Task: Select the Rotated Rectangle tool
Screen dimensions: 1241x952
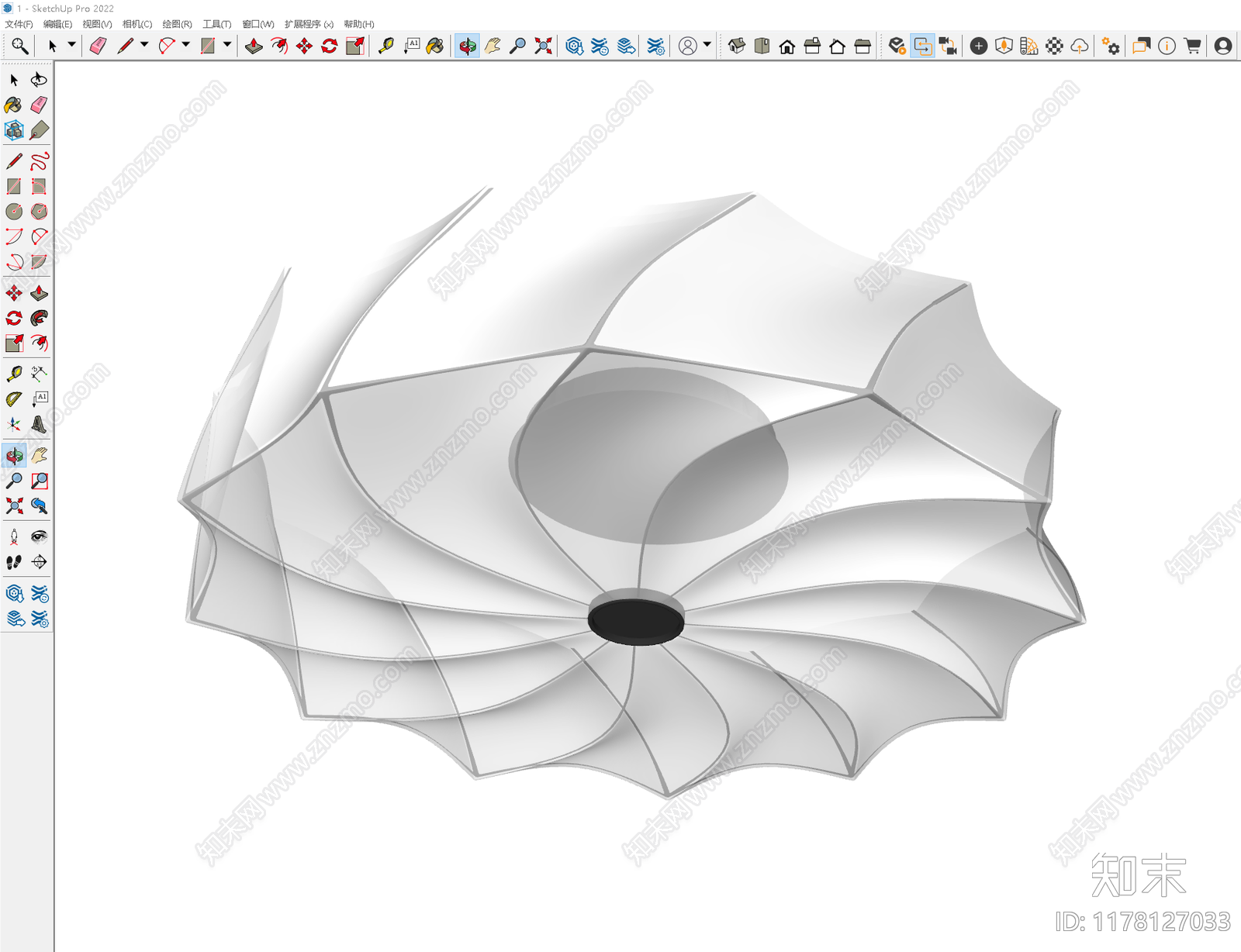Action: pyautogui.click(x=39, y=186)
